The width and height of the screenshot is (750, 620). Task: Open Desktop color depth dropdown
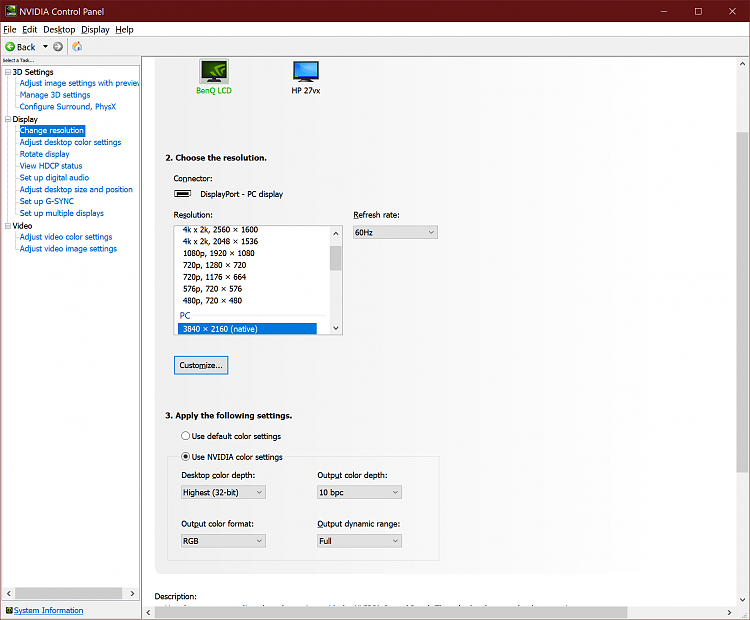click(x=223, y=492)
